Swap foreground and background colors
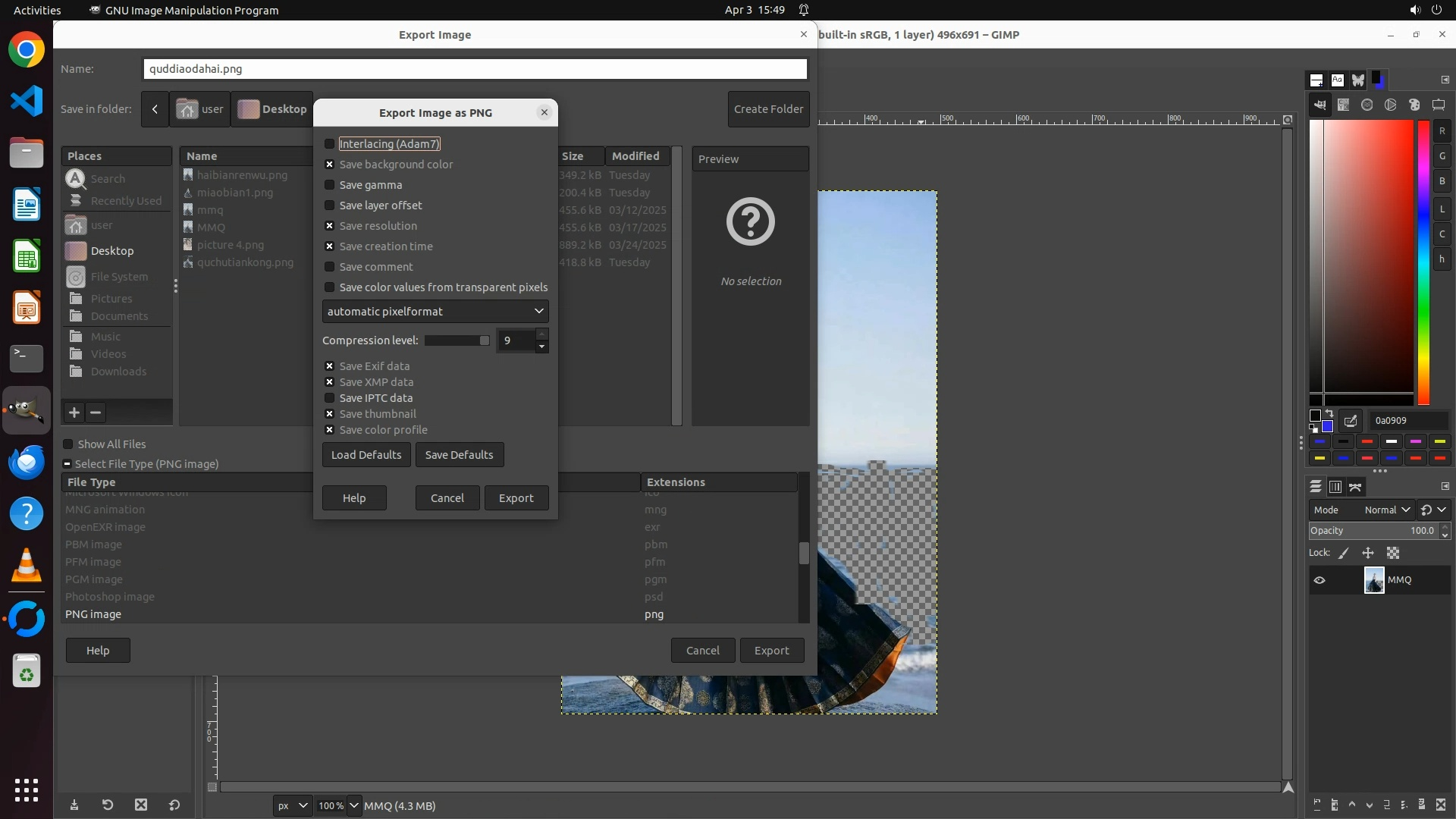1456x819 pixels. click(1329, 413)
